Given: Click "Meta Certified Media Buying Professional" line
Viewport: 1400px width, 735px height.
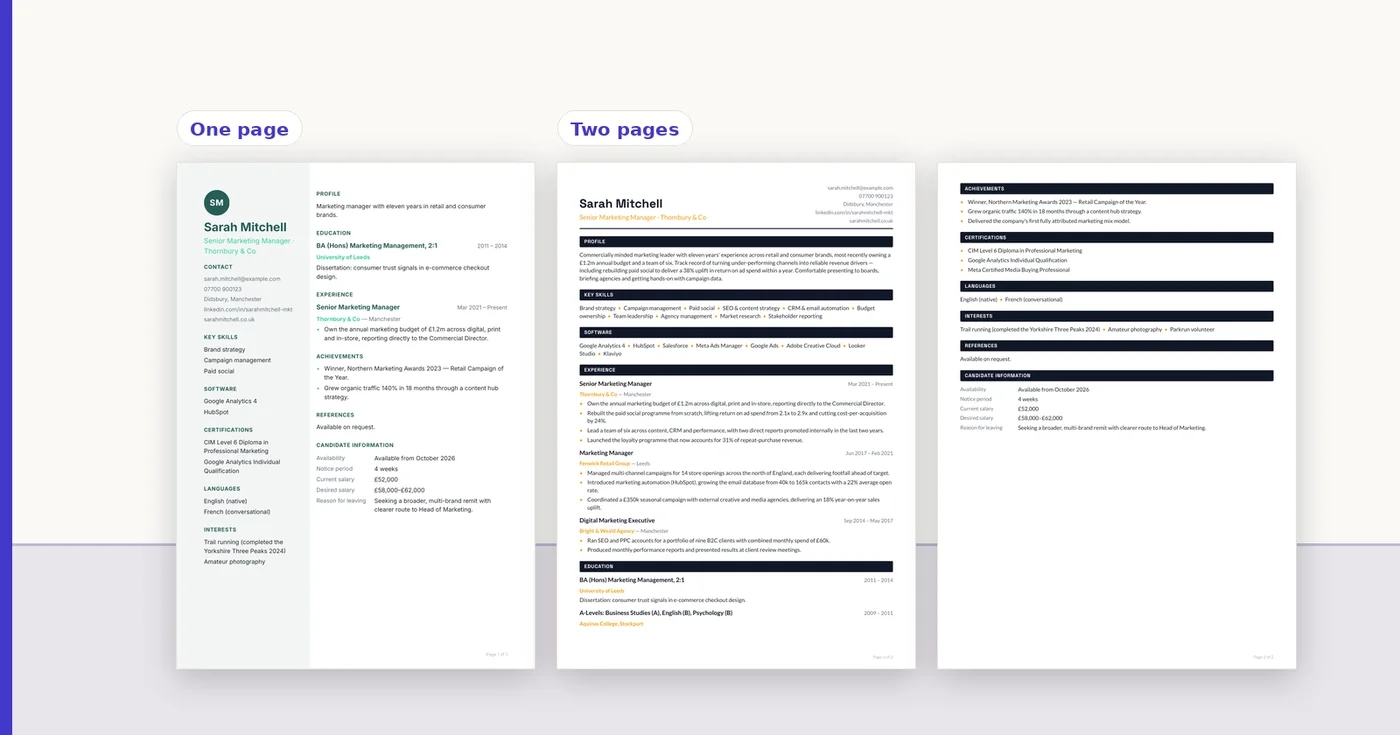Looking at the screenshot, I should 1018,270.
